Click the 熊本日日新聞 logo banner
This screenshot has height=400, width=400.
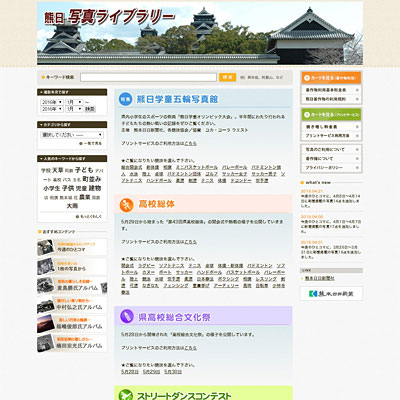[331, 294]
